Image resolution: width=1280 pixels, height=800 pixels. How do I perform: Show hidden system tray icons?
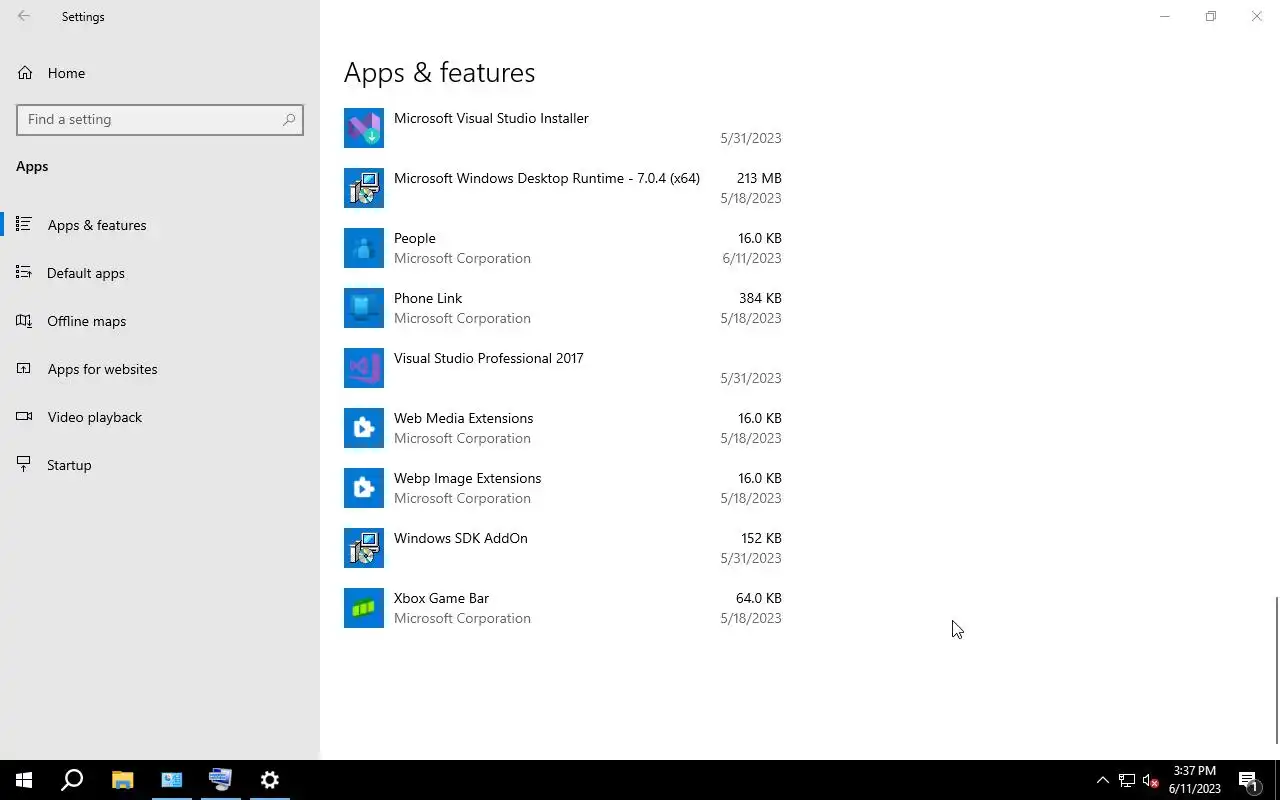(x=1103, y=780)
